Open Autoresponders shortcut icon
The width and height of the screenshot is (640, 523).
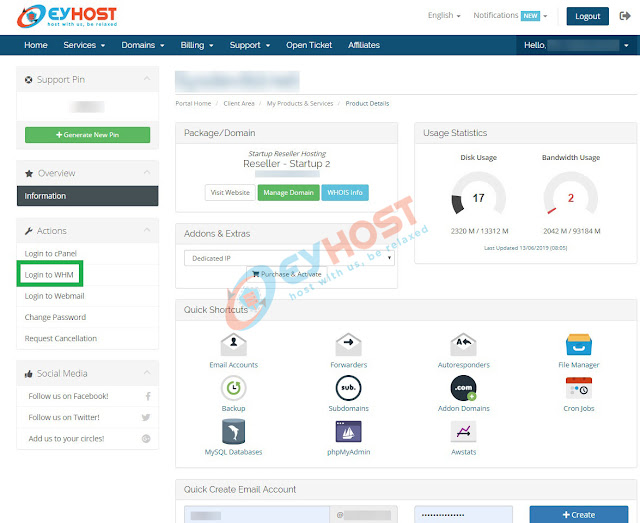pyautogui.click(x=463, y=345)
